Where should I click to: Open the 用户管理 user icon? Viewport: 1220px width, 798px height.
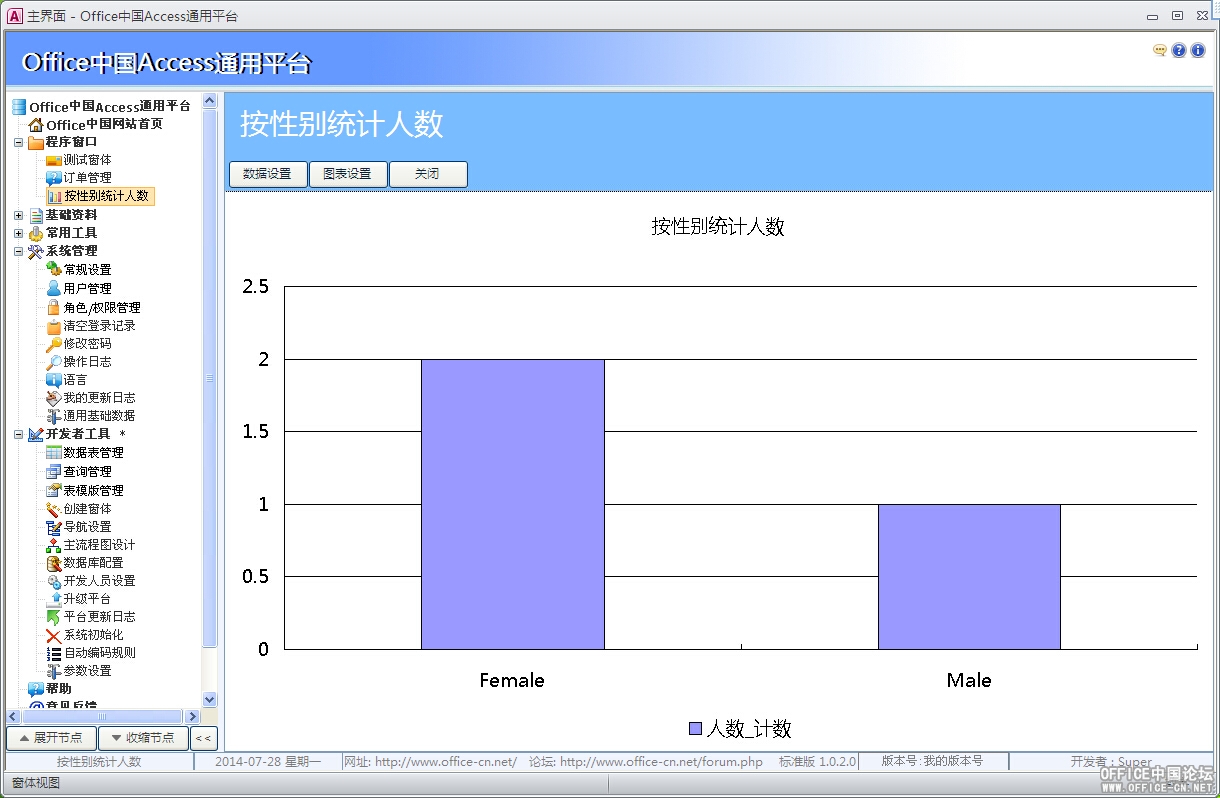(x=54, y=288)
